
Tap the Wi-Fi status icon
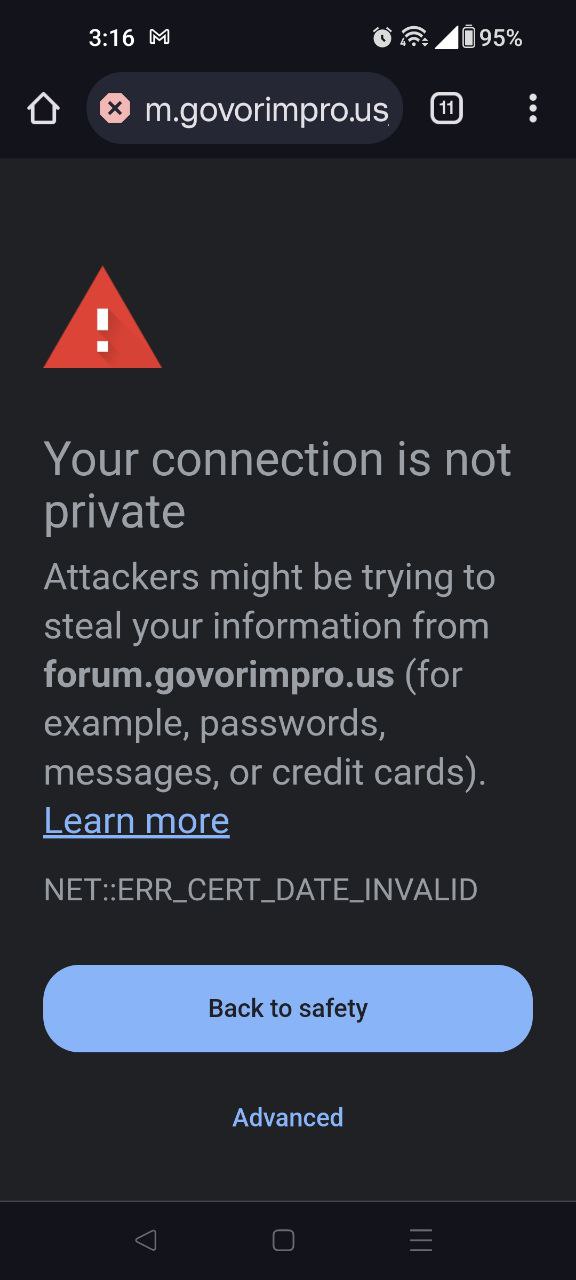[x=413, y=38]
